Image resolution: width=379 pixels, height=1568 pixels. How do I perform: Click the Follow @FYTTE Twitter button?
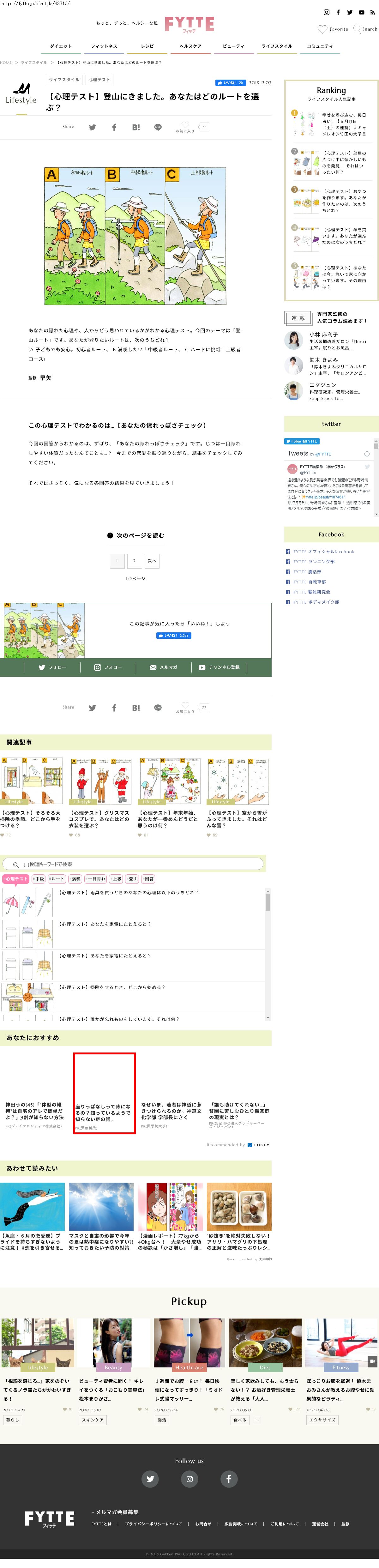tap(302, 441)
